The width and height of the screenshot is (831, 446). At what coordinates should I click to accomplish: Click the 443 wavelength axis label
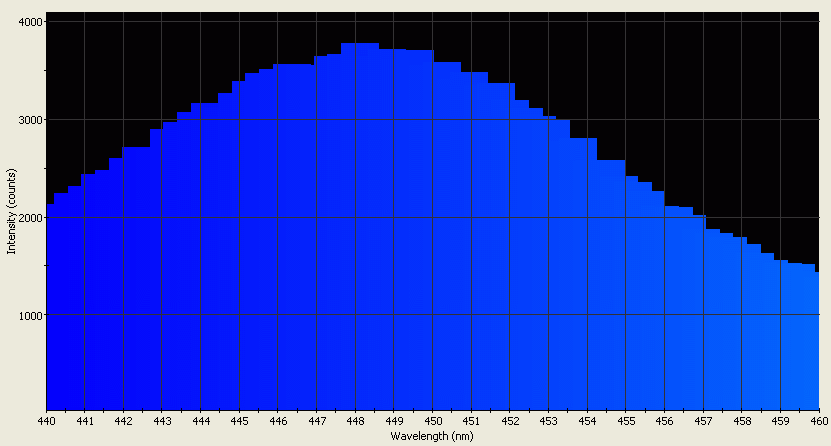click(162, 421)
